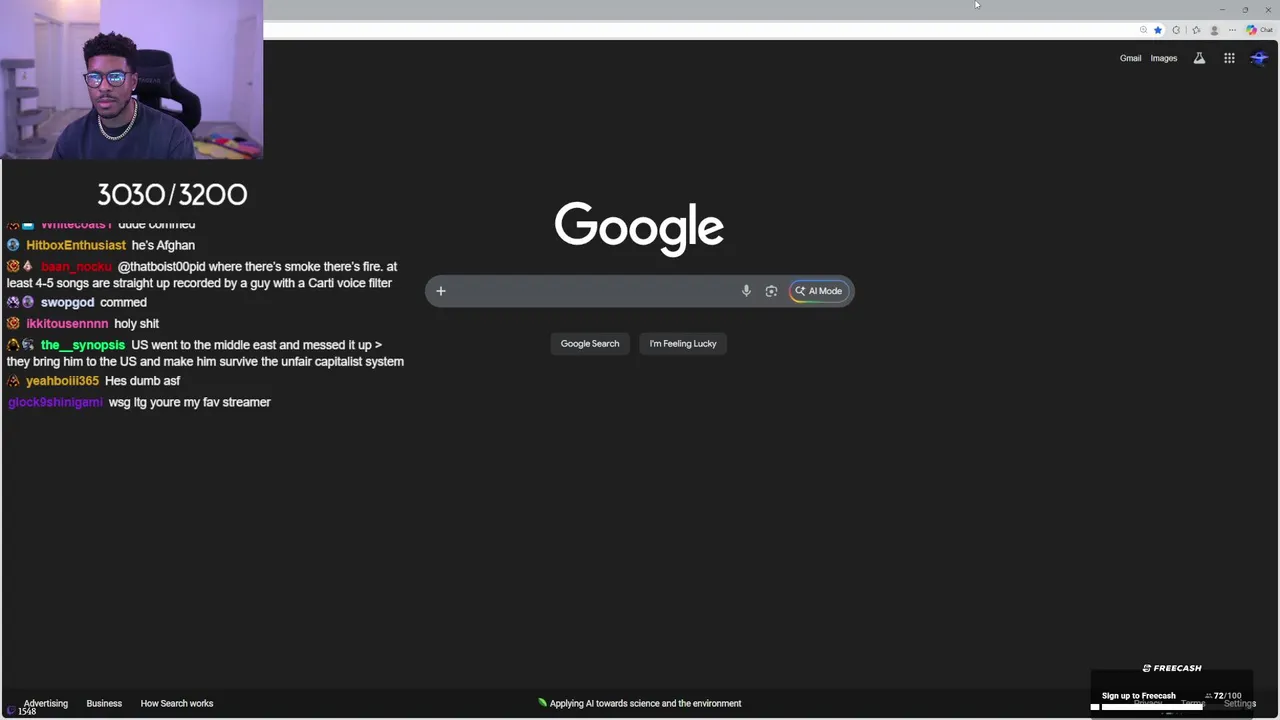Click chat username swopgod

tap(67, 302)
